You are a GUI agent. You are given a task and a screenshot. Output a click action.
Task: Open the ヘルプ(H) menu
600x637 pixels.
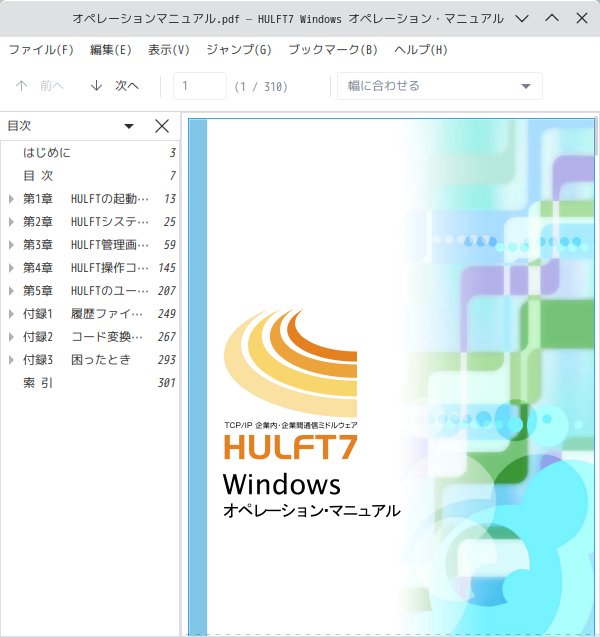coord(420,50)
